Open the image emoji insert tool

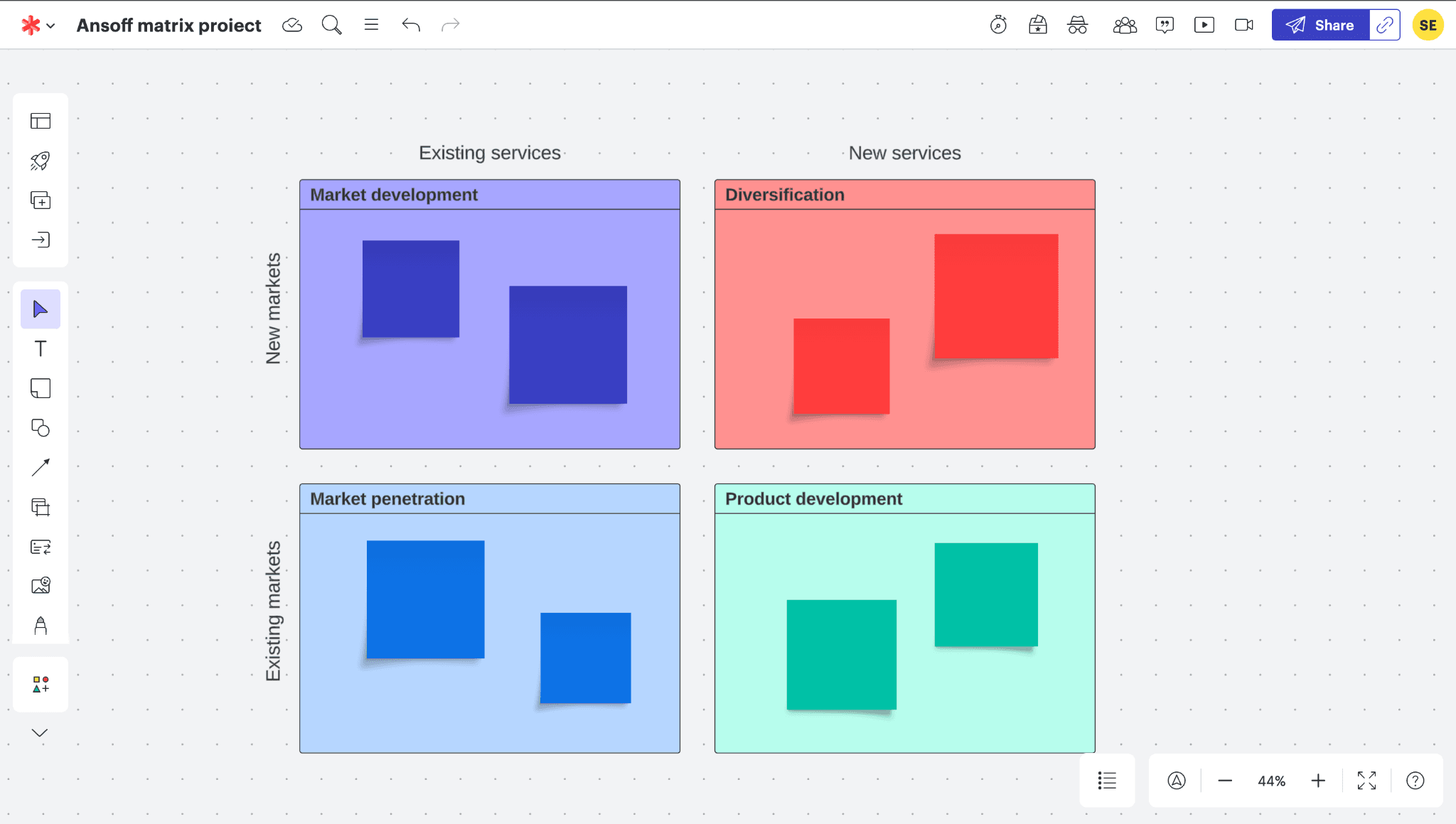click(x=41, y=586)
